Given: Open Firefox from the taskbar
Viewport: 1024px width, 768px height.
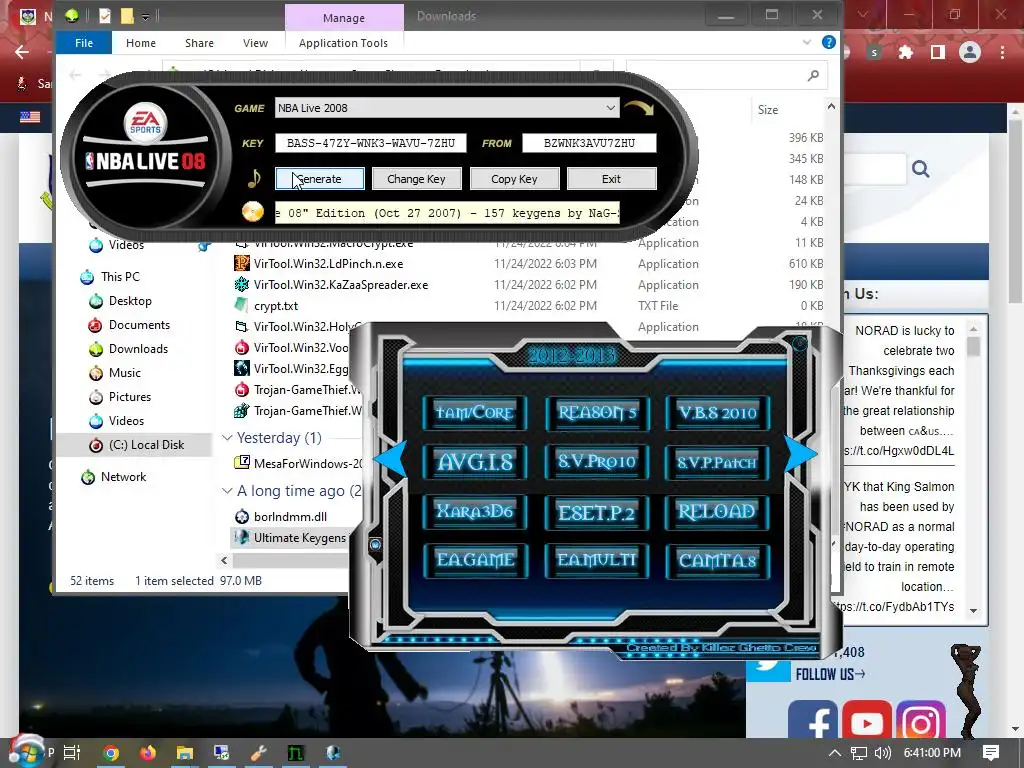Looking at the screenshot, I should coord(148,753).
